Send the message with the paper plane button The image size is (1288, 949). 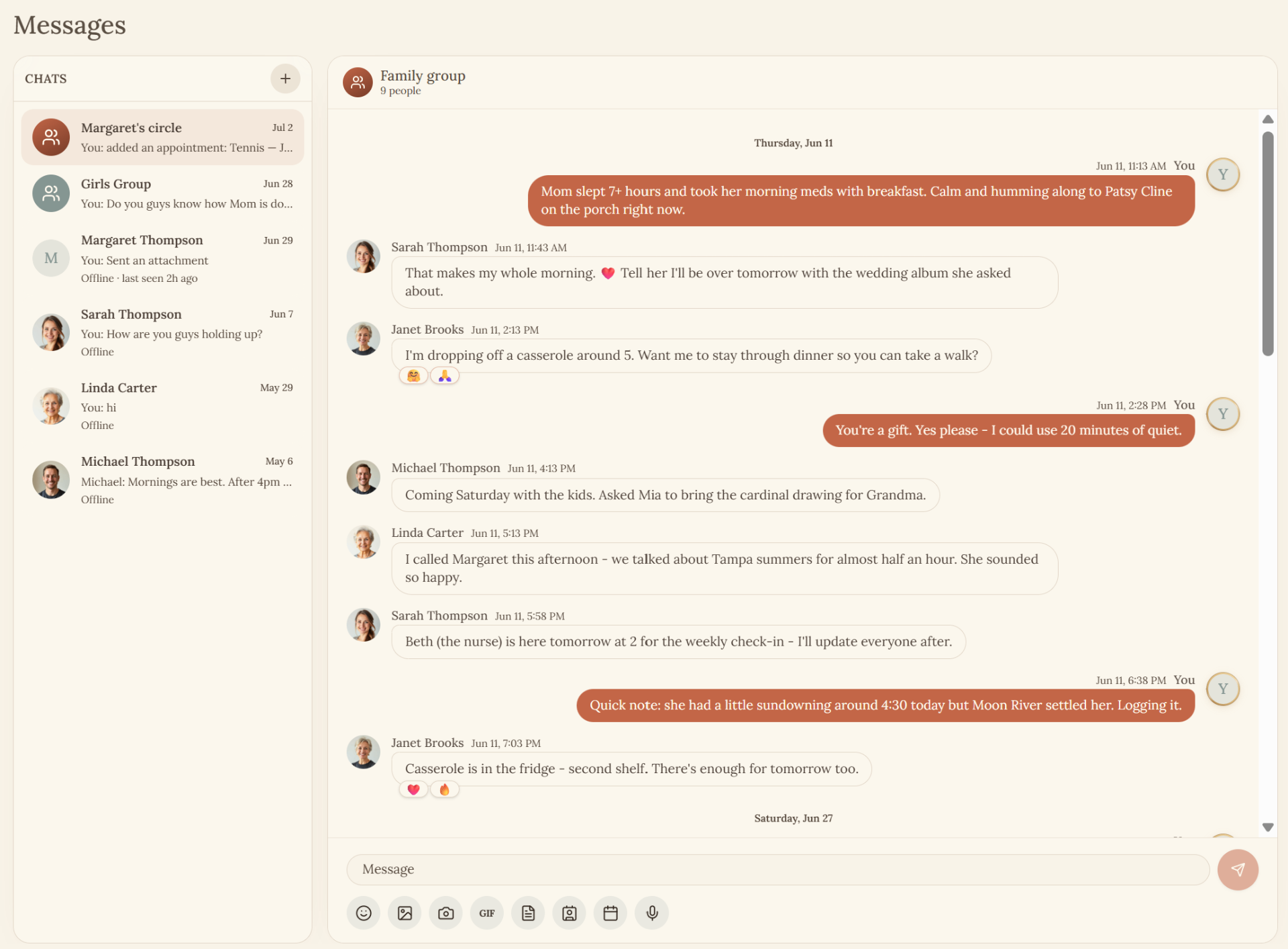click(x=1238, y=870)
